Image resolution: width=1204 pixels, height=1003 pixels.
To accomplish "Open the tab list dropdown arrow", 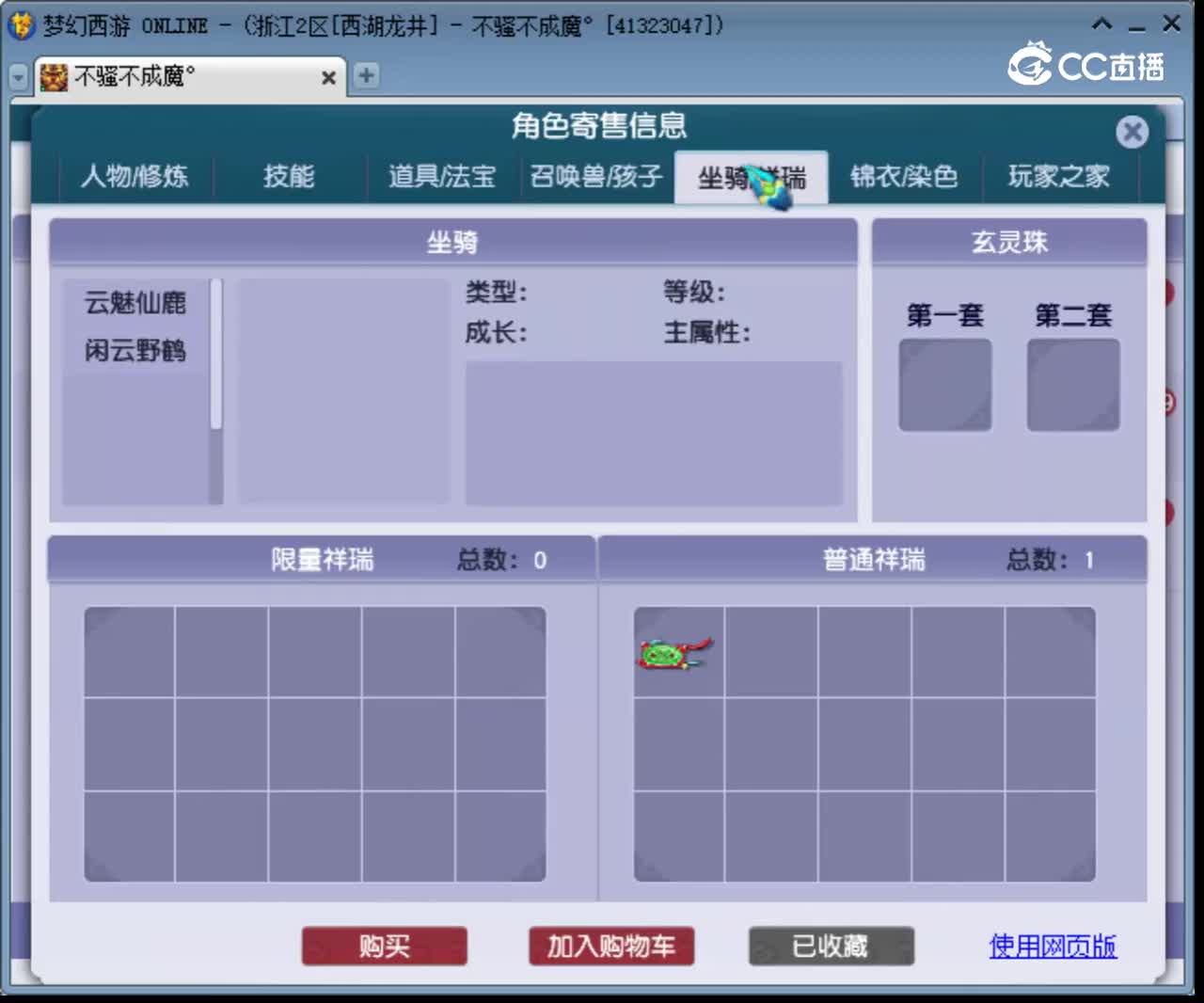I will click(18, 77).
